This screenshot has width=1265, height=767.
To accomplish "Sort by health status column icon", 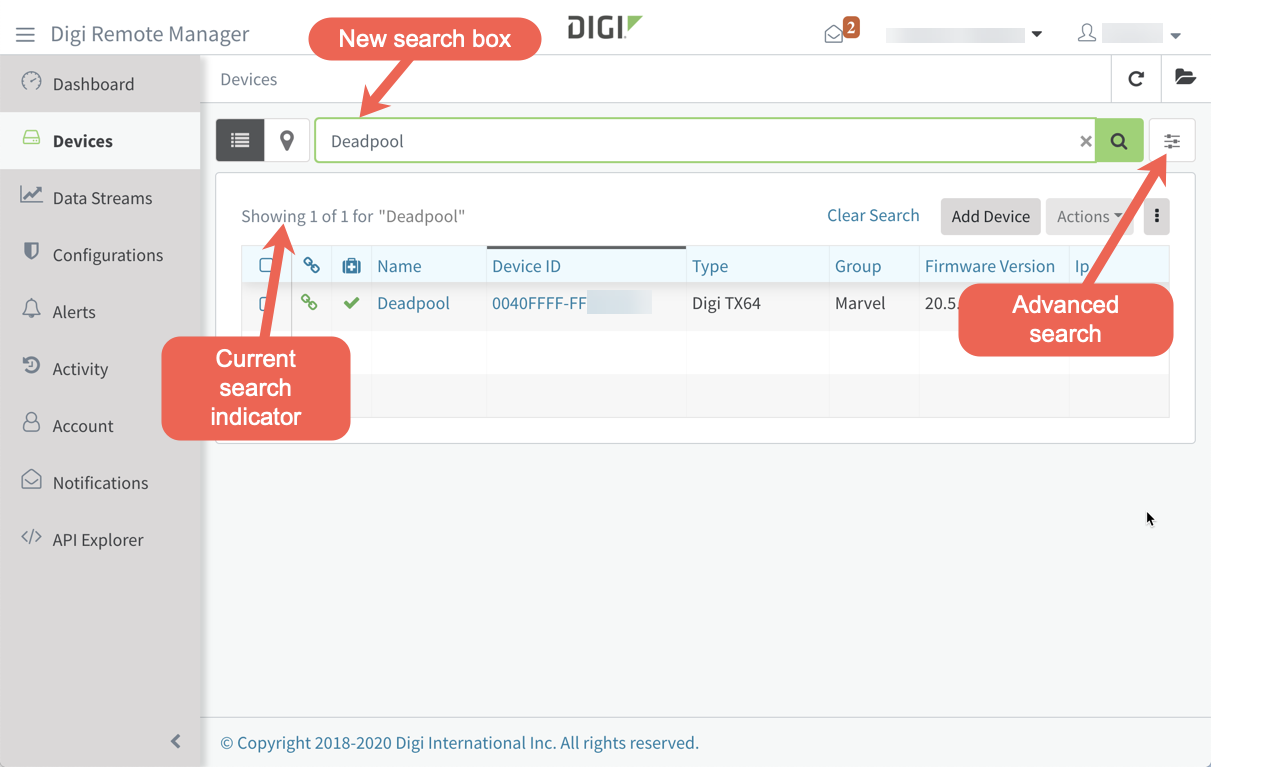I will pyautogui.click(x=351, y=266).
